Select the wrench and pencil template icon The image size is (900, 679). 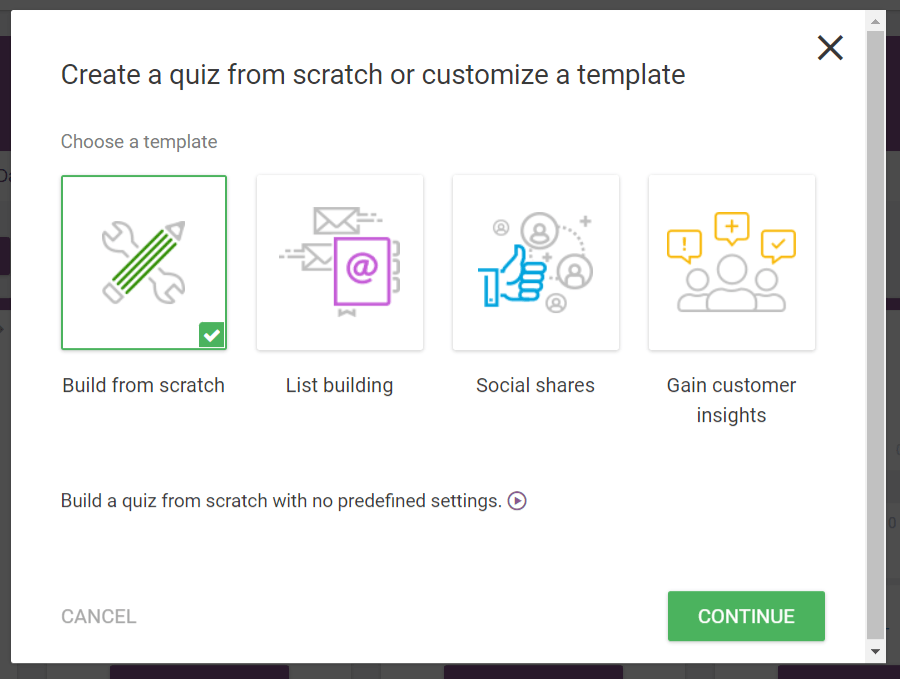[x=143, y=262]
